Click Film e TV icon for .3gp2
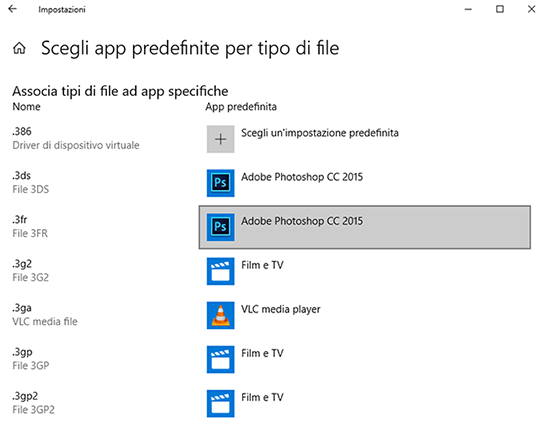This screenshot has height=425, width=542. [221, 404]
